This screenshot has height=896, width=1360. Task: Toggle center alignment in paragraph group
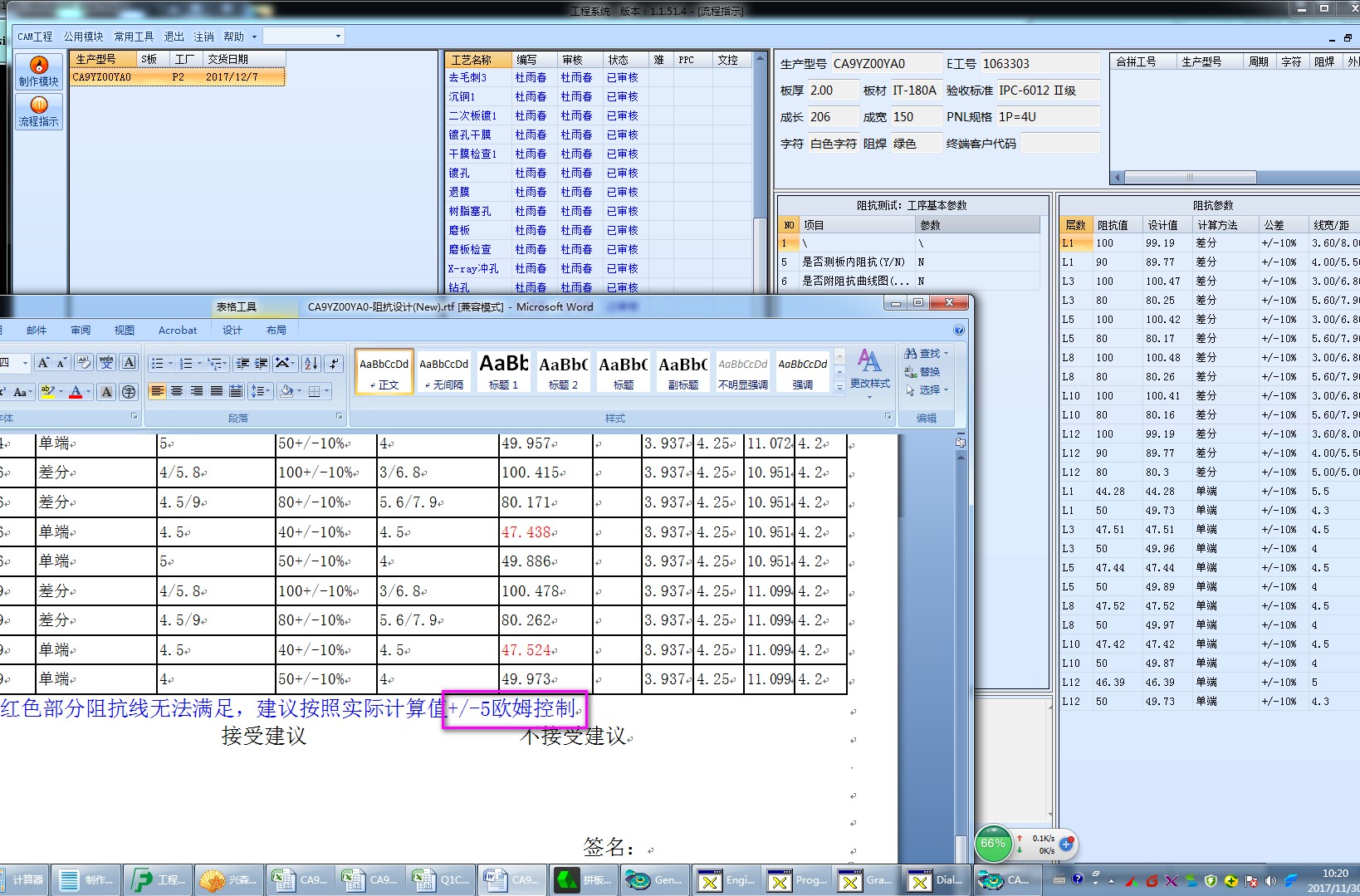pos(177,391)
